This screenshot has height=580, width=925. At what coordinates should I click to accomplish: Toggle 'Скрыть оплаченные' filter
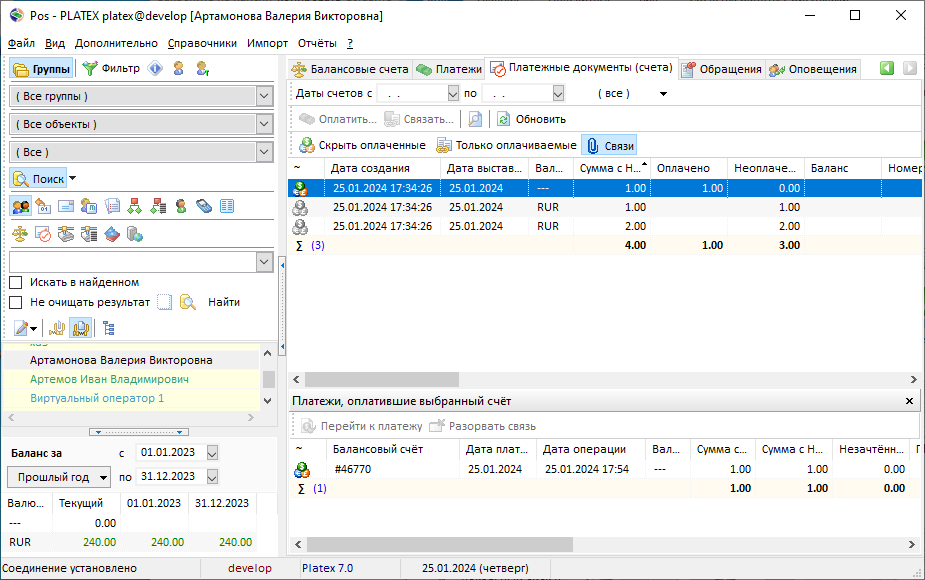click(x=362, y=145)
